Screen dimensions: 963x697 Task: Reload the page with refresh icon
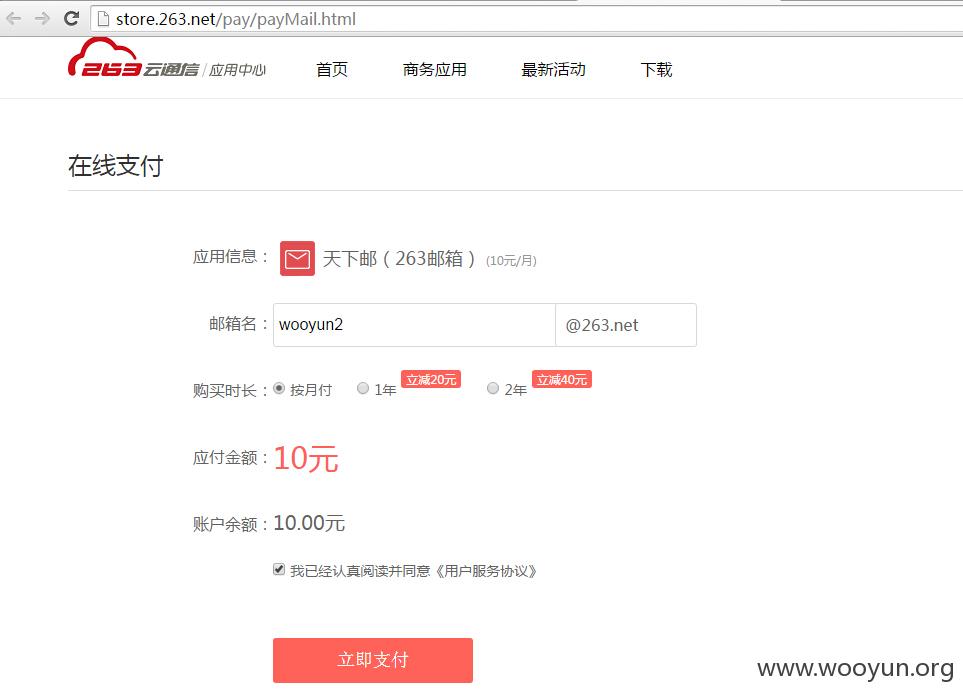tap(71, 18)
